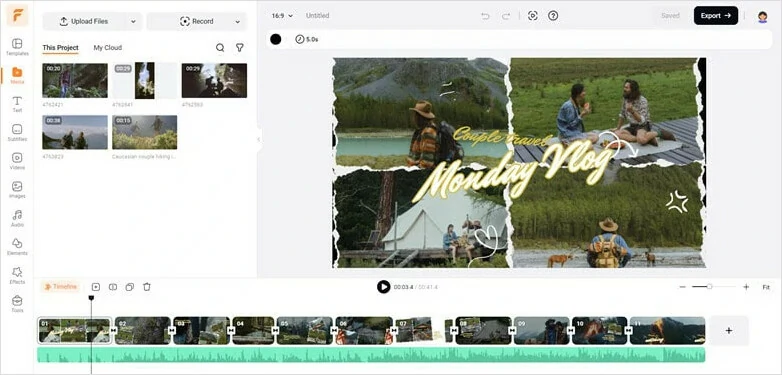Image resolution: width=782 pixels, height=375 pixels.
Task: Select the 00:38 media thumbnail
Action: [x=75, y=132]
